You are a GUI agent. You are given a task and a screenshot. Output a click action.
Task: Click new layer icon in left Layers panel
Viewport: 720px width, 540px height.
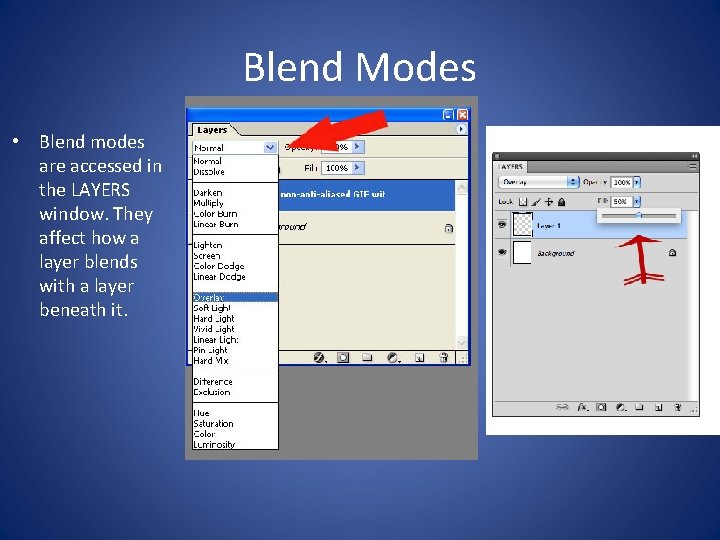click(x=419, y=358)
